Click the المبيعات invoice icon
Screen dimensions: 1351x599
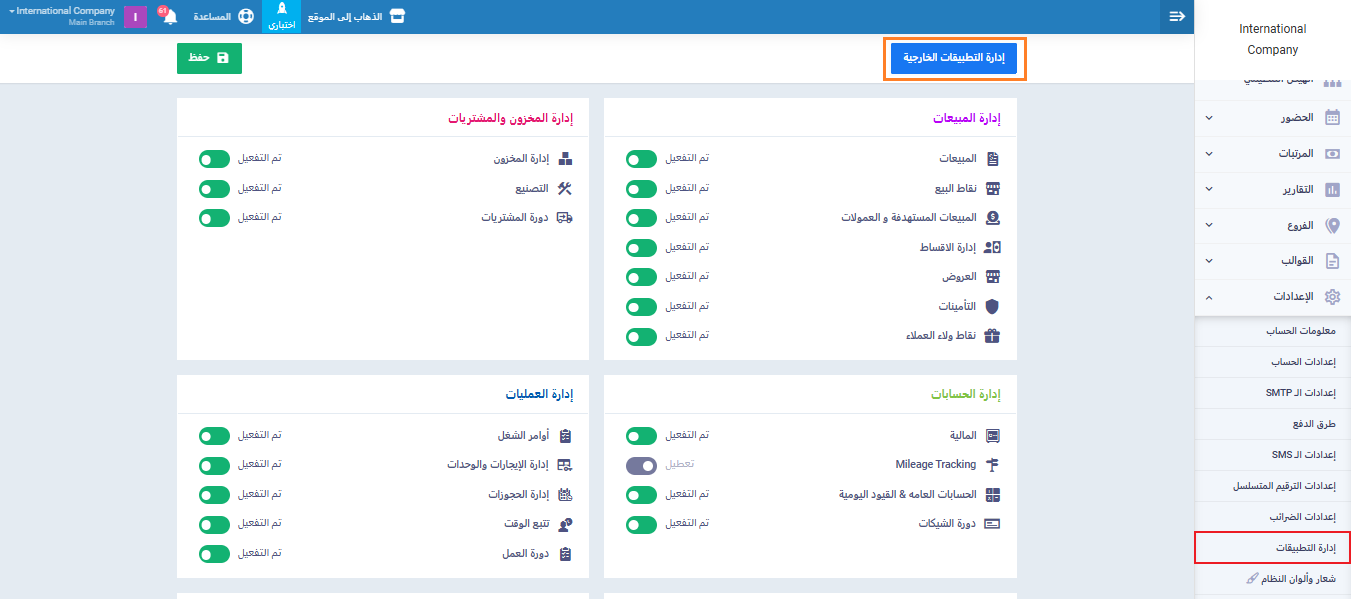point(993,159)
